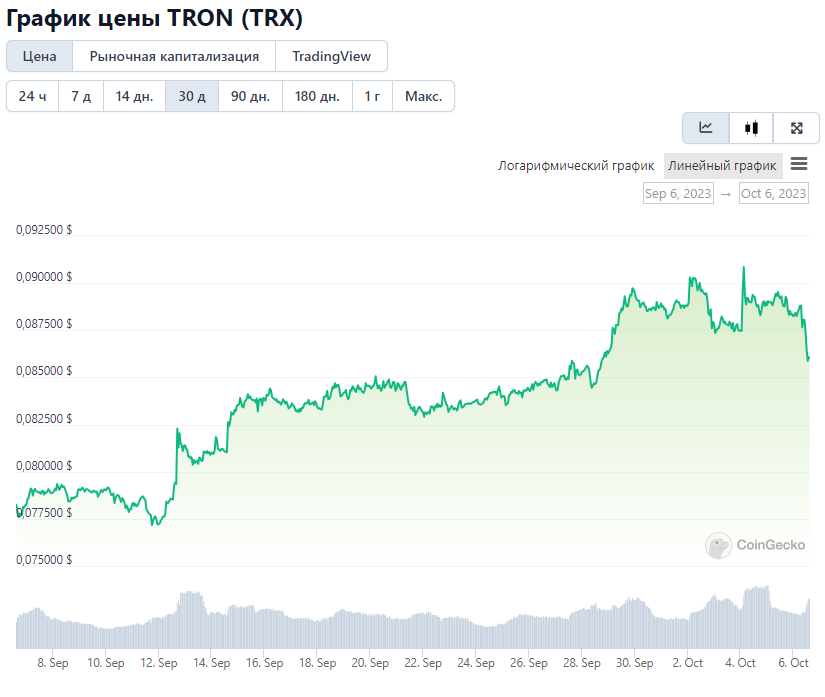Select the line chart view icon
Viewport: 825px width, 697px height.
706,128
